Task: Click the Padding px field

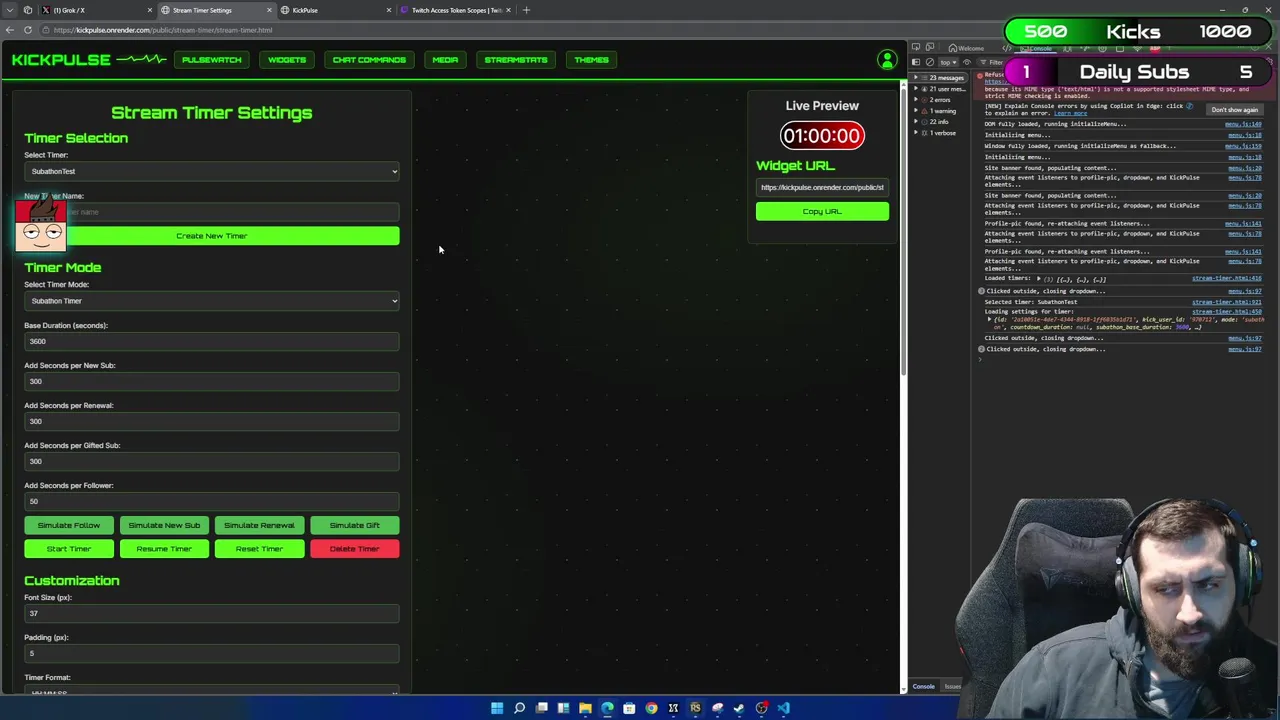Action: (x=211, y=654)
